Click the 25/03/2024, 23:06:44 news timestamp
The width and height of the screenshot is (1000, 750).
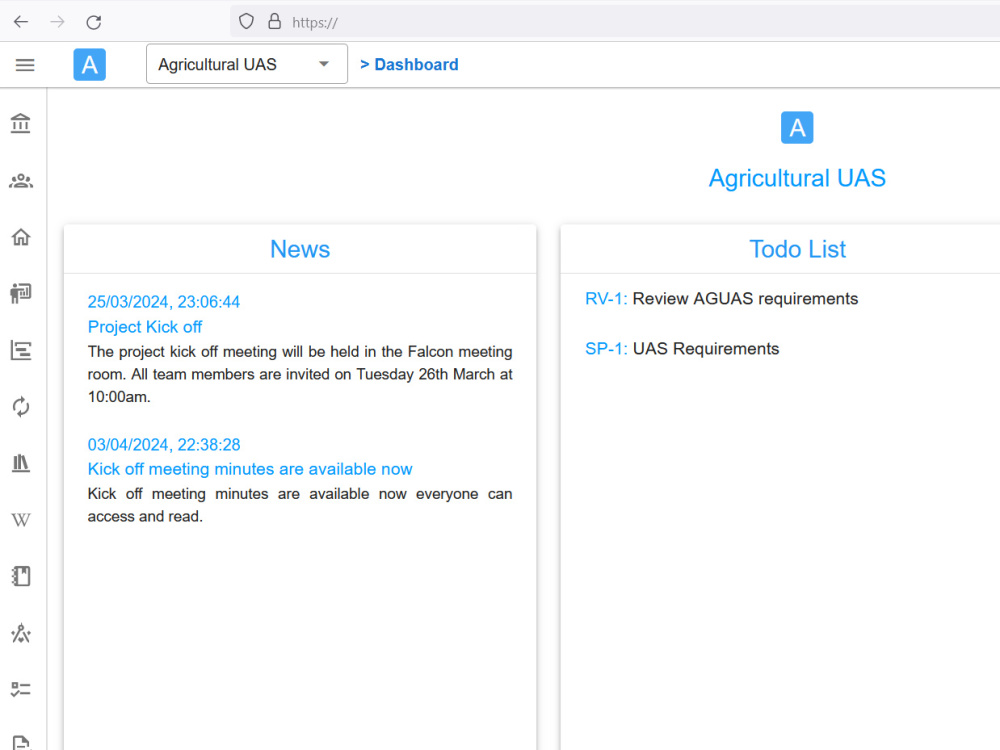click(x=164, y=302)
